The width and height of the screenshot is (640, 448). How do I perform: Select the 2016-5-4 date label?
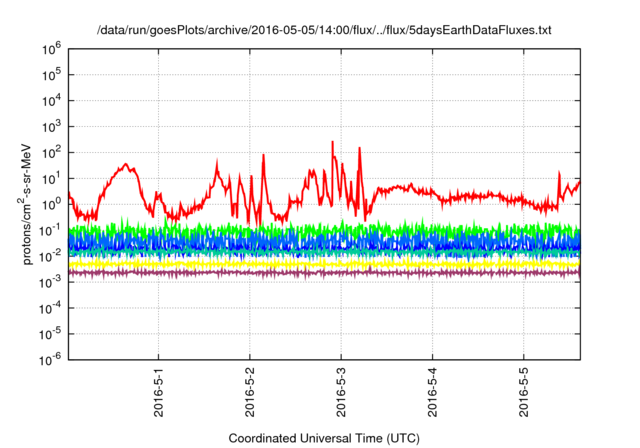tap(433, 392)
